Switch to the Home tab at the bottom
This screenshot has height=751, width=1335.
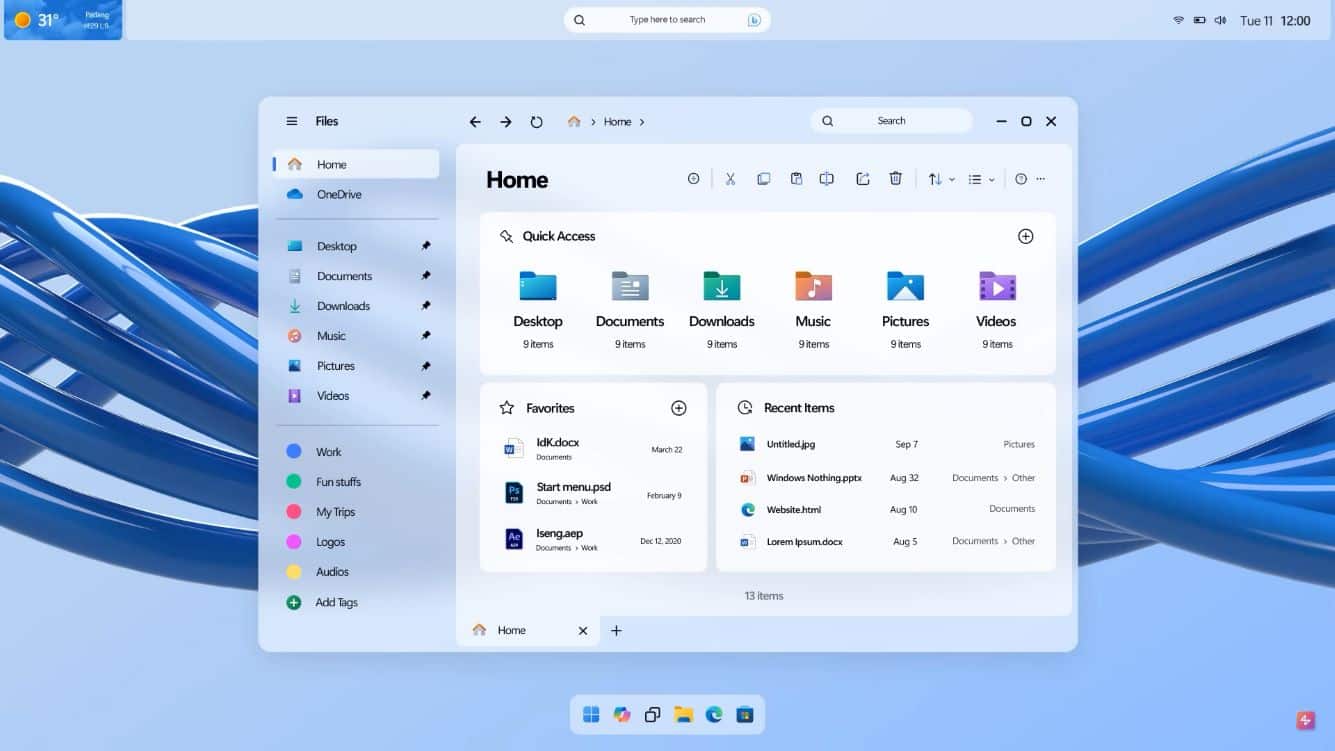[511, 630]
